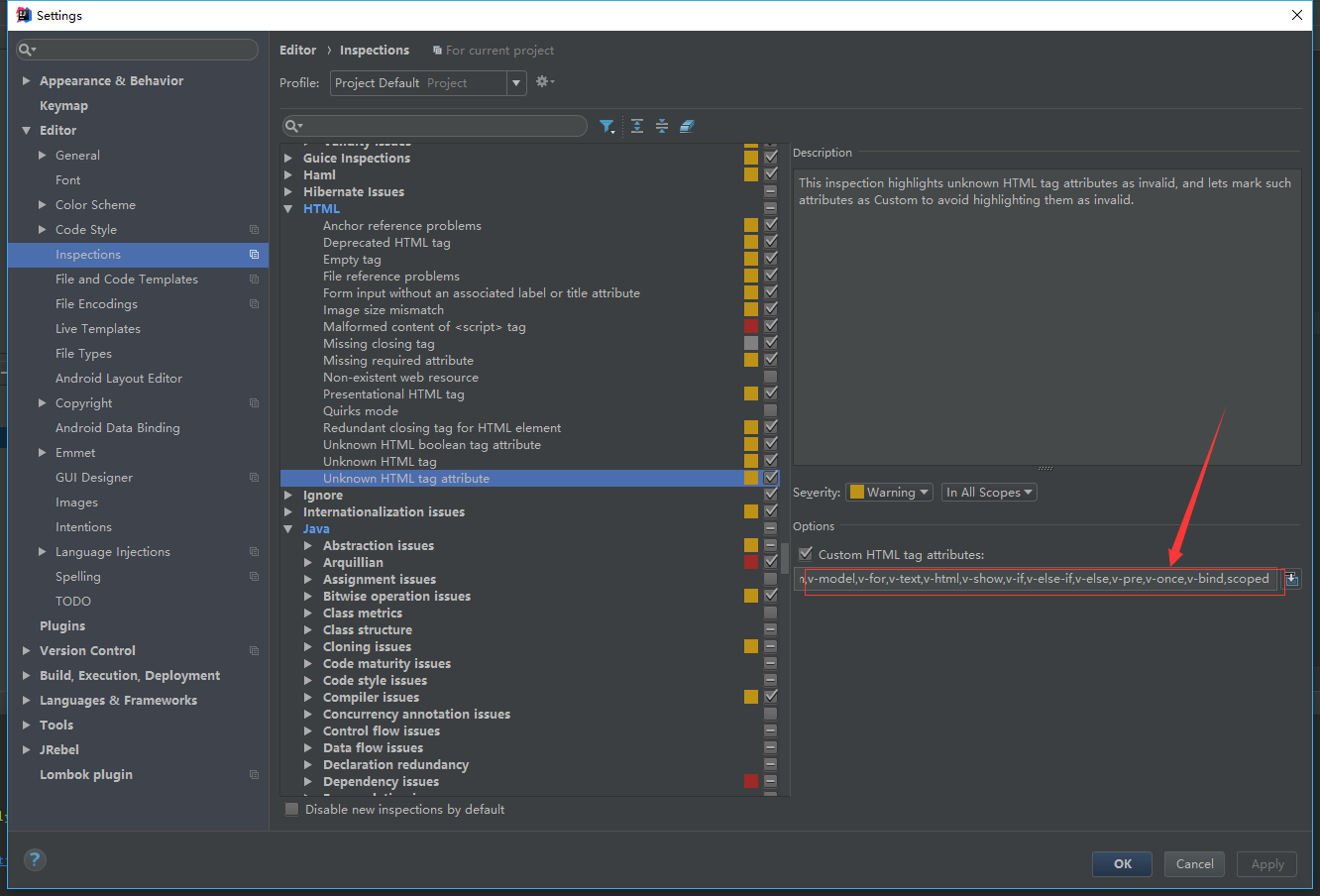Click the Apply button
This screenshot has width=1320, height=896.
point(1267,864)
